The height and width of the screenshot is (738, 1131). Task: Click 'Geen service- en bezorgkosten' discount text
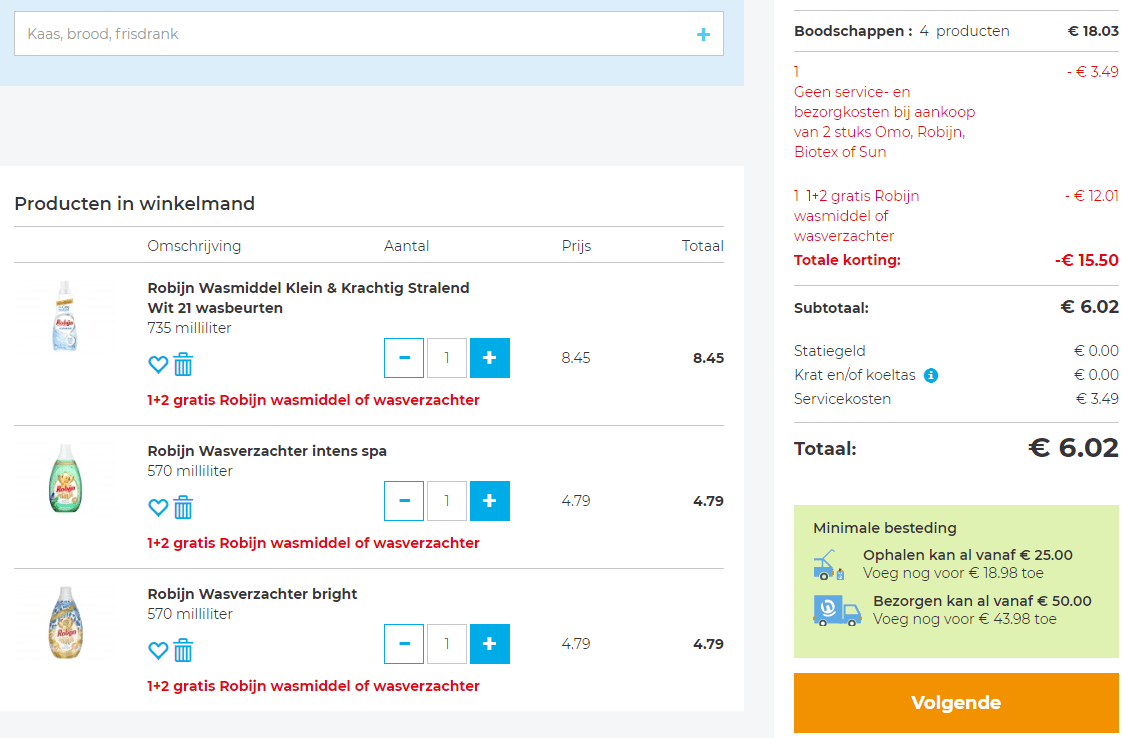(884, 122)
